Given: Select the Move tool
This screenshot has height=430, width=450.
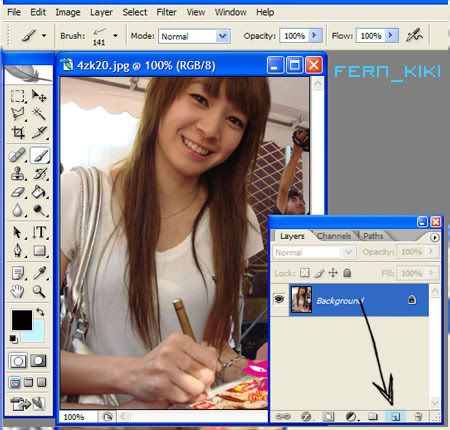Looking at the screenshot, I should 39,96.
